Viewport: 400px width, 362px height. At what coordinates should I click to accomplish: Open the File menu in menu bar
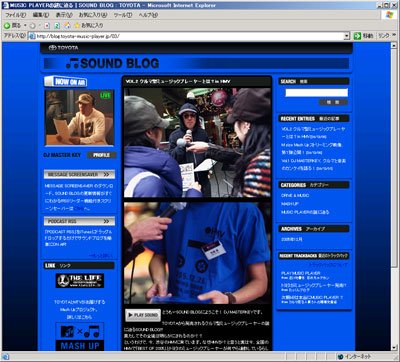tap(15, 15)
